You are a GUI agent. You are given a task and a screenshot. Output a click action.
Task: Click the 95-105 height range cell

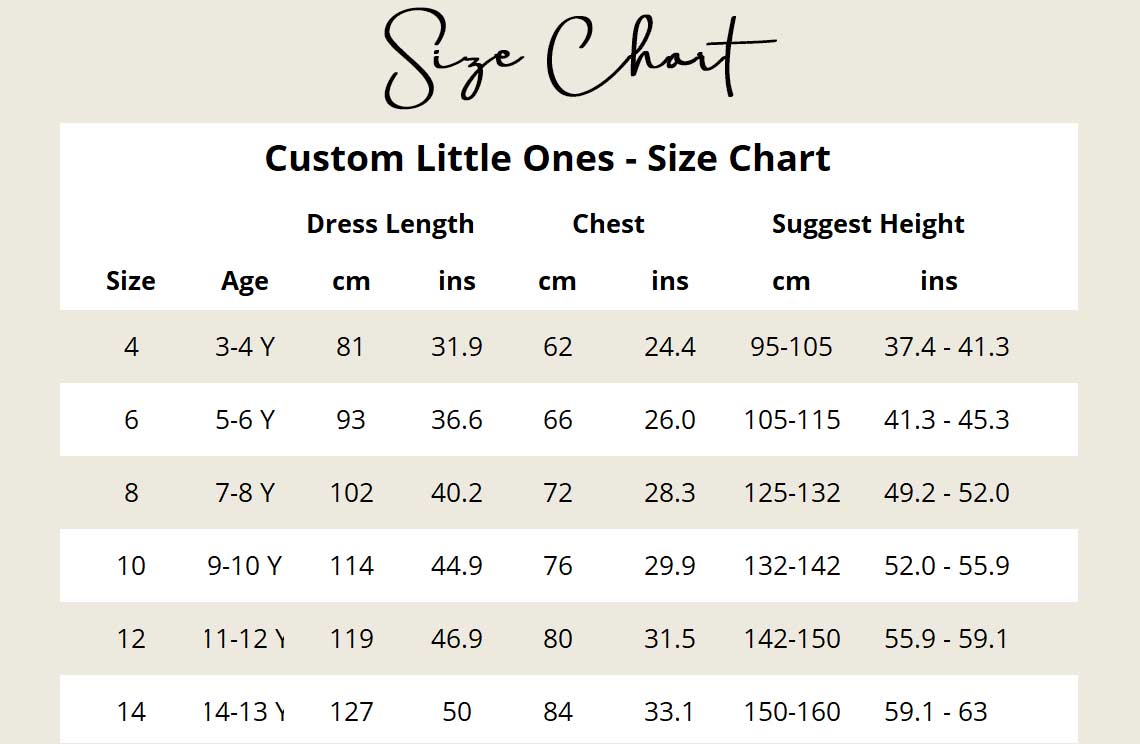pos(791,347)
